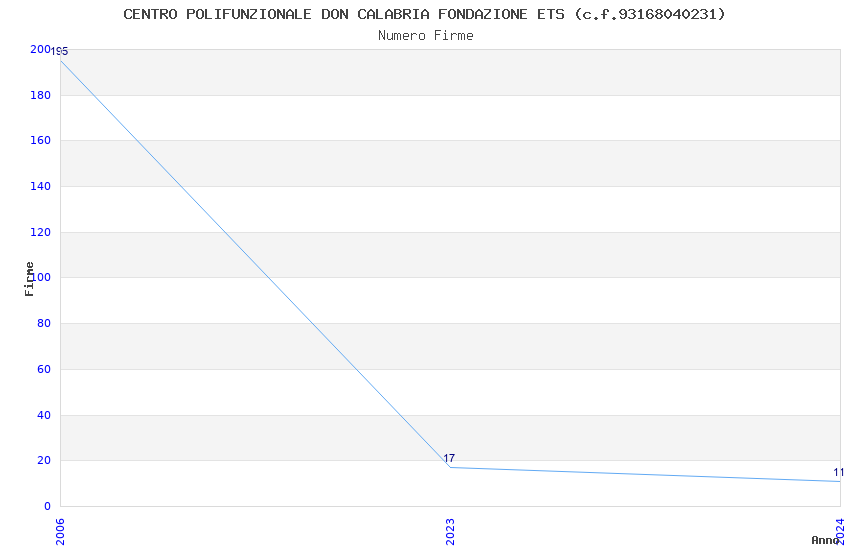Click the chart title CENTRO POLIFUNZIONALE DON CALABRIA

[424, 14]
